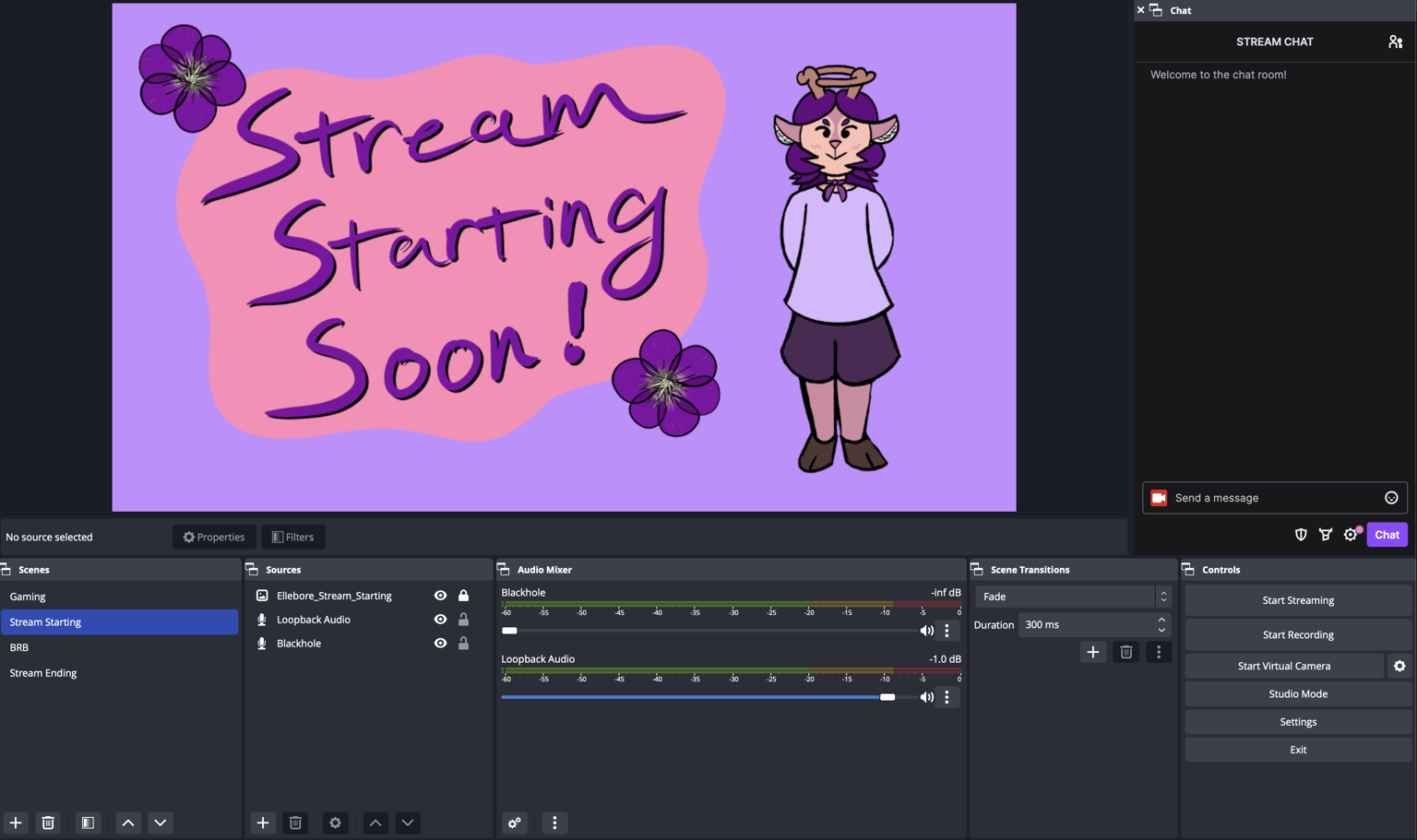Mute the Loopback Audio speaker icon

pyautogui.click(x=926, y=697)
